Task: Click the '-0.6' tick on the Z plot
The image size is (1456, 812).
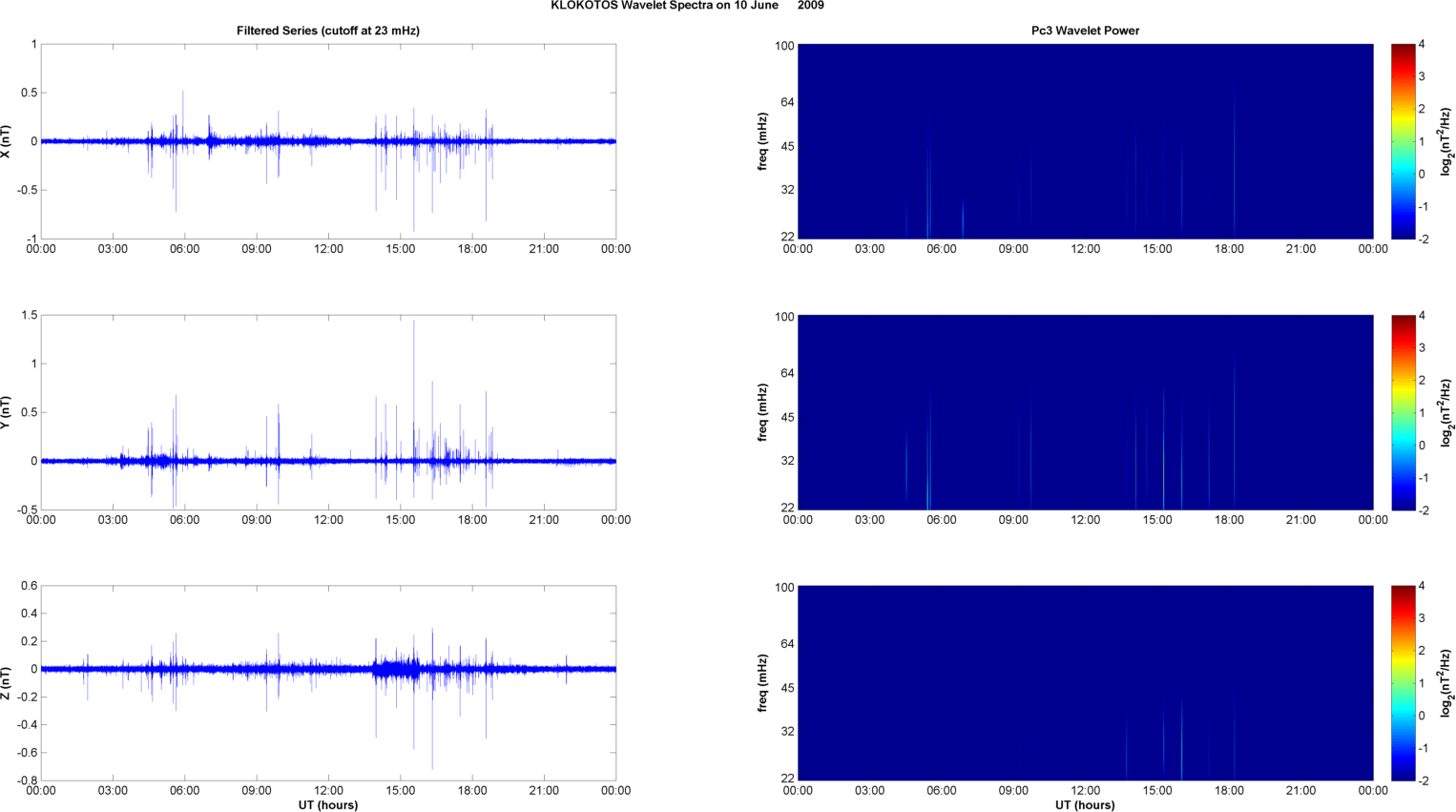Action: click(x=27, y=753)
